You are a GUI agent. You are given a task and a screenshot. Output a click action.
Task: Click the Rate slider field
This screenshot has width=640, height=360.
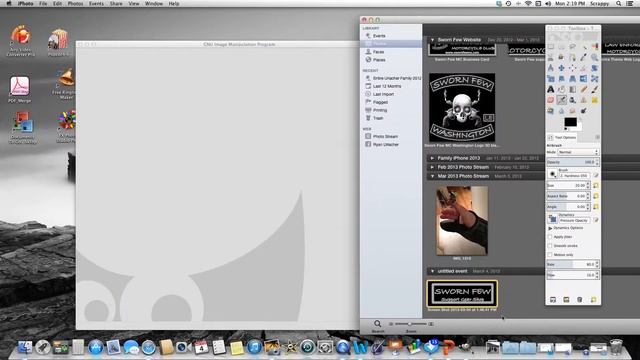tap(572, 264)
